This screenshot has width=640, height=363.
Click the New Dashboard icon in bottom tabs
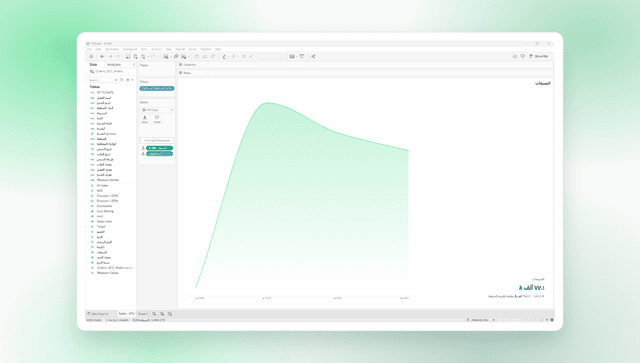coord(162,314)
